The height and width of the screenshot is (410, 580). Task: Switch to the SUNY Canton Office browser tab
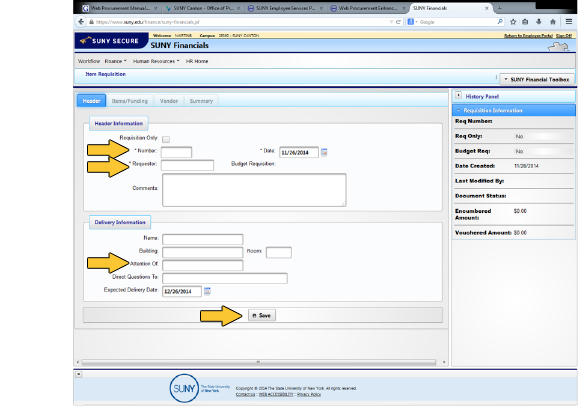click(203, 8)
